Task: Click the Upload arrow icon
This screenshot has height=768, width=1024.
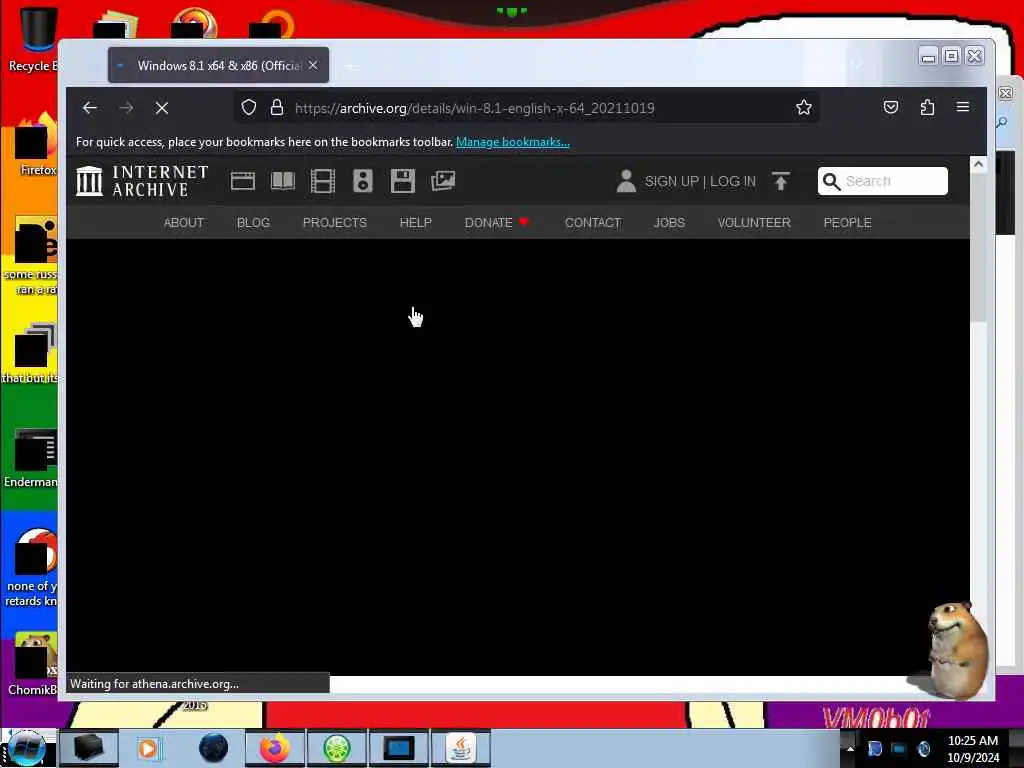Action: tap(781, 181)
